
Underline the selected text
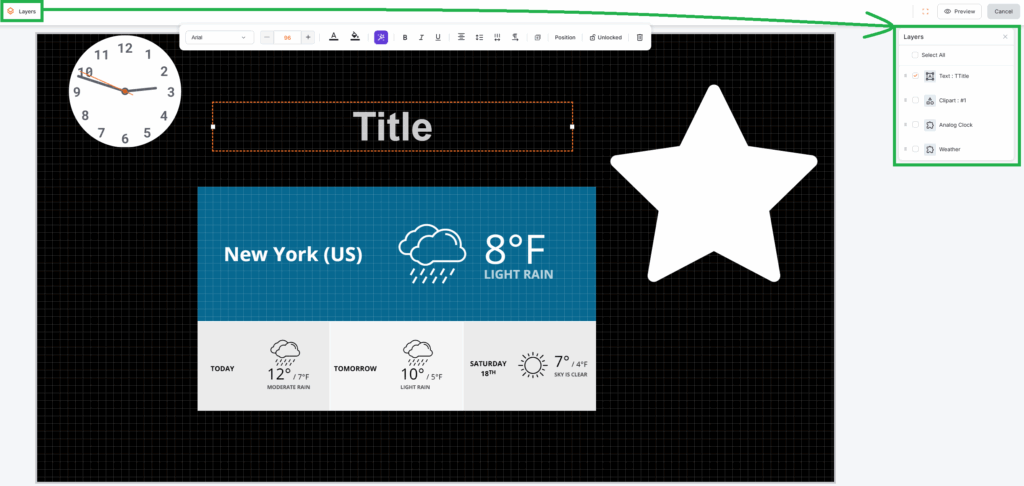(x=437, y=37)
